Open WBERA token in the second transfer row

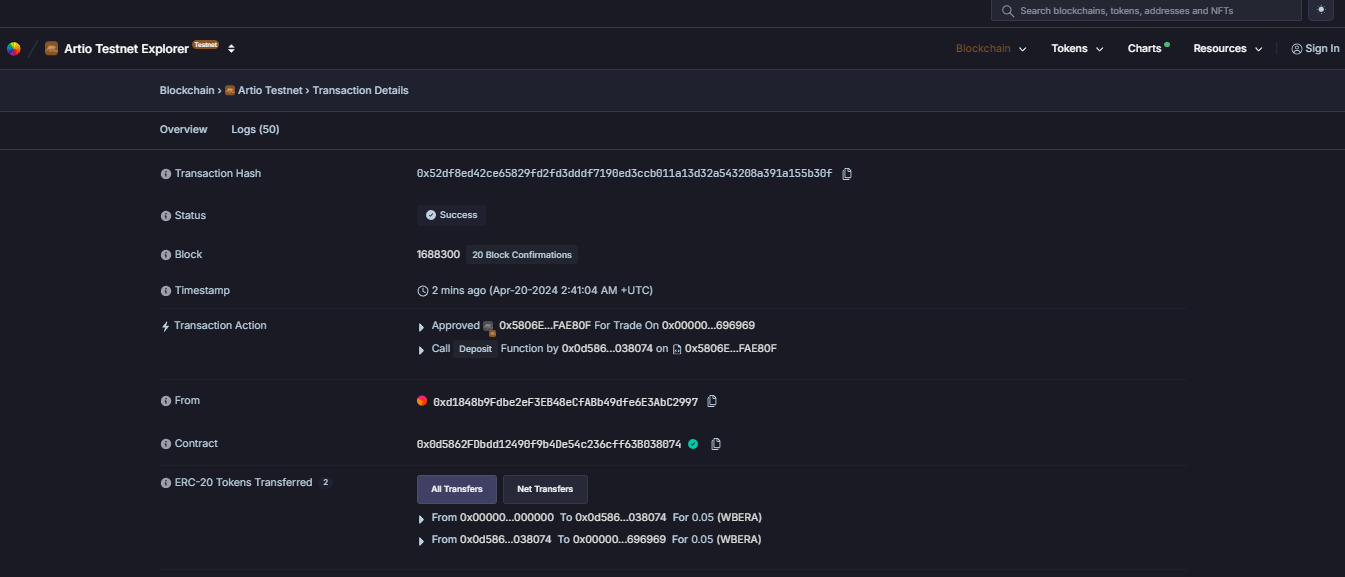pos(738,540)
